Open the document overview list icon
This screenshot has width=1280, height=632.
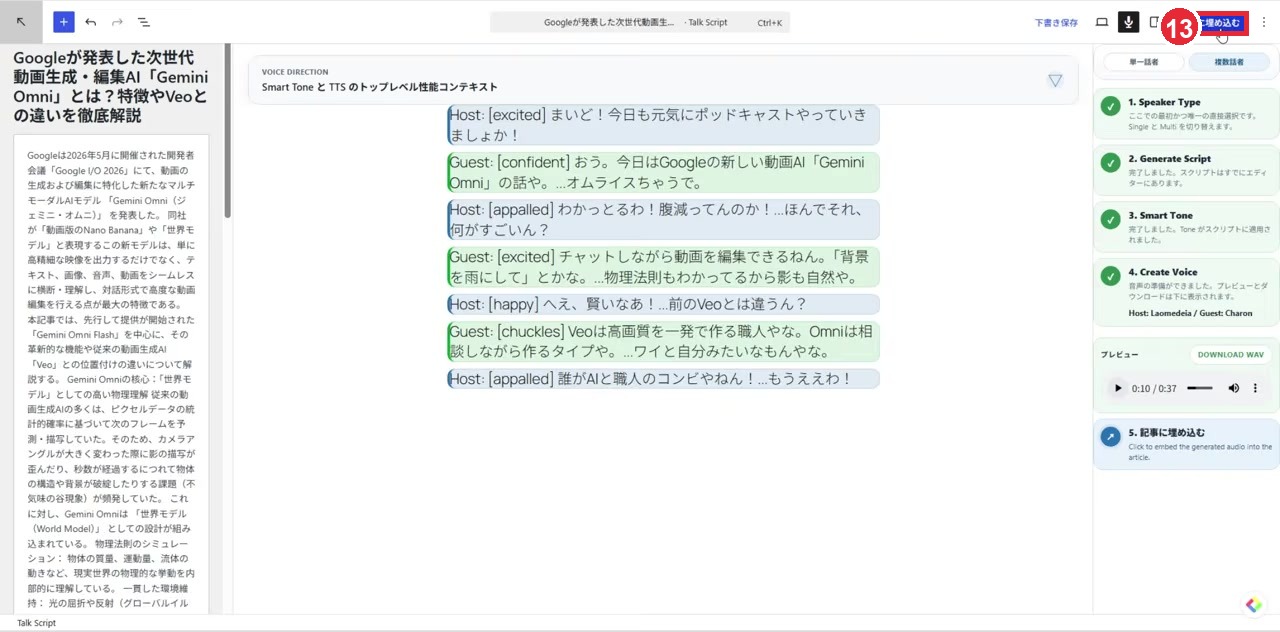coord(144,21)
